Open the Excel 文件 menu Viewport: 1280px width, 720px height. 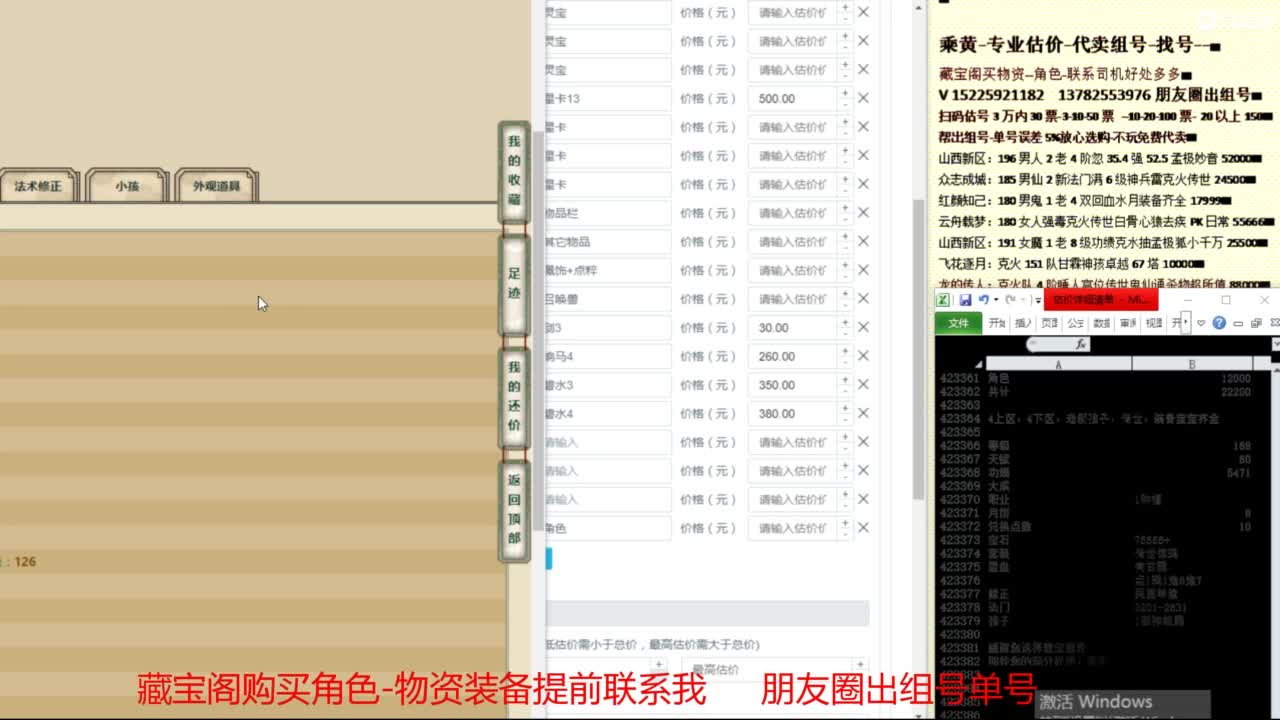coord(959,323)
